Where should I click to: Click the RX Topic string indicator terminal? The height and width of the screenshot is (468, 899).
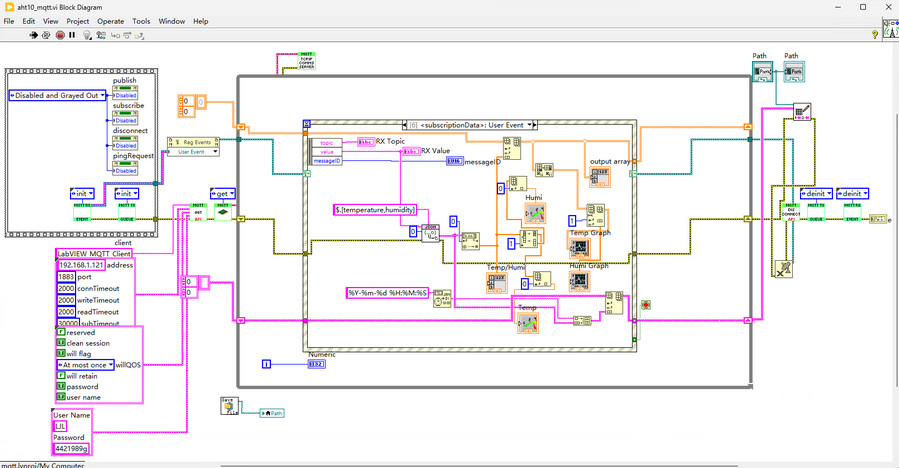366,142
